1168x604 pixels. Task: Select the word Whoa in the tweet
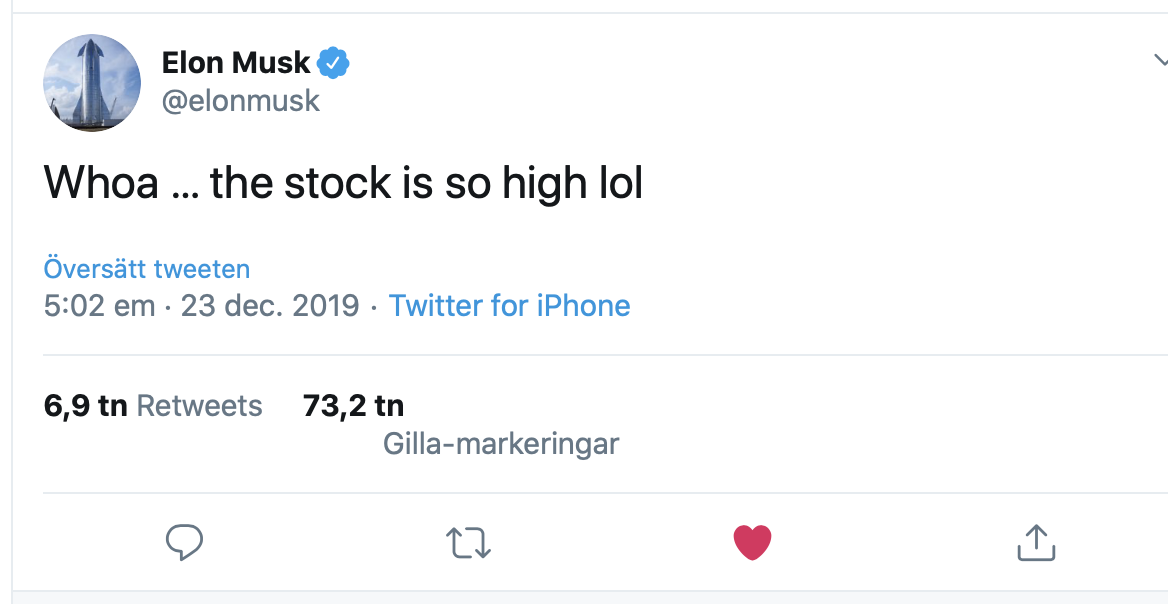[101, 183]
